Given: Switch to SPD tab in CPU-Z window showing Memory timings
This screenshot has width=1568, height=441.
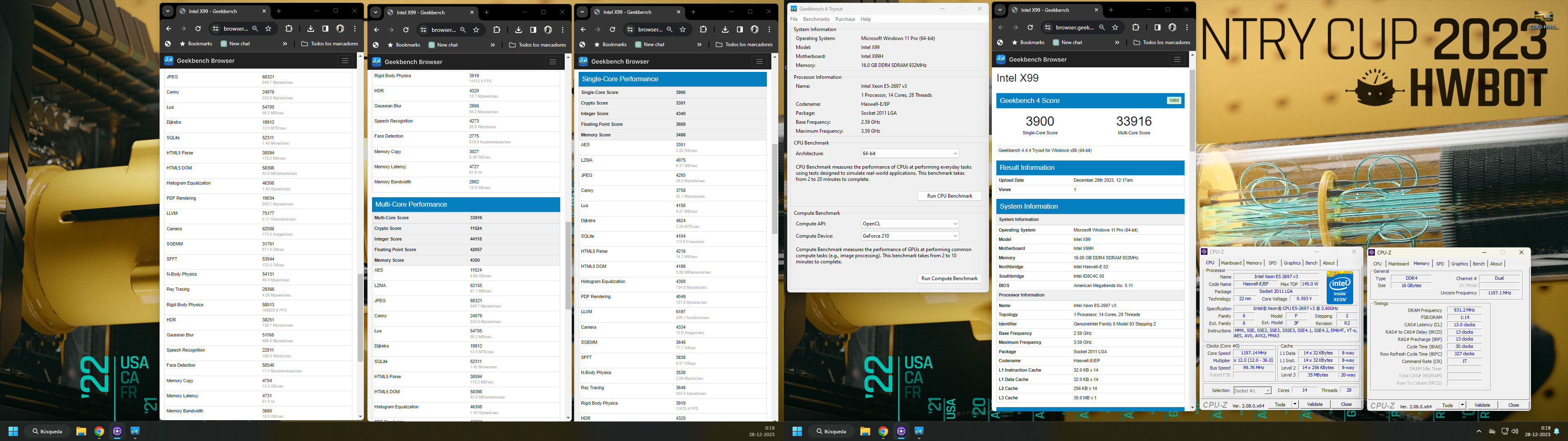Looking at the screenshot, I should coord(1439,264).
